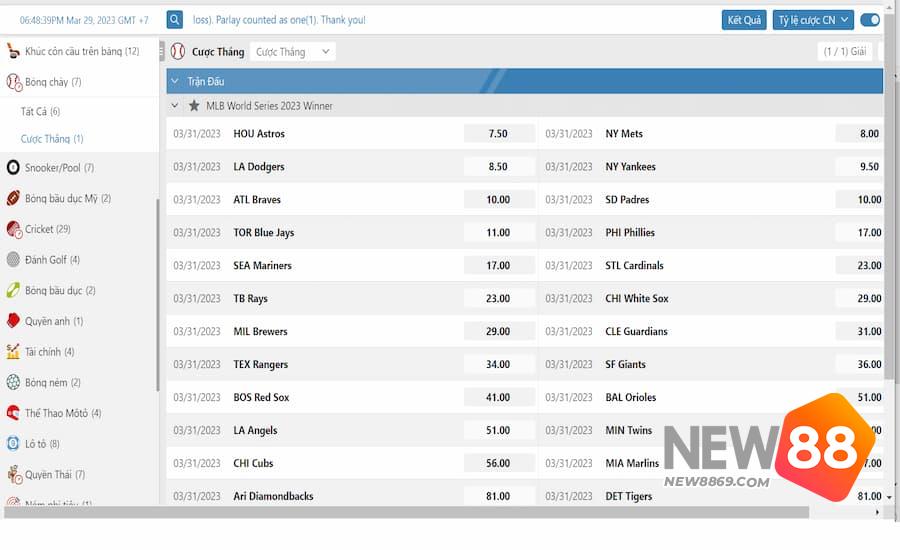Viewport: 900px width, 550px height.
Task: Open the Cược Thắng market dropdown
Action: point(293,52)
